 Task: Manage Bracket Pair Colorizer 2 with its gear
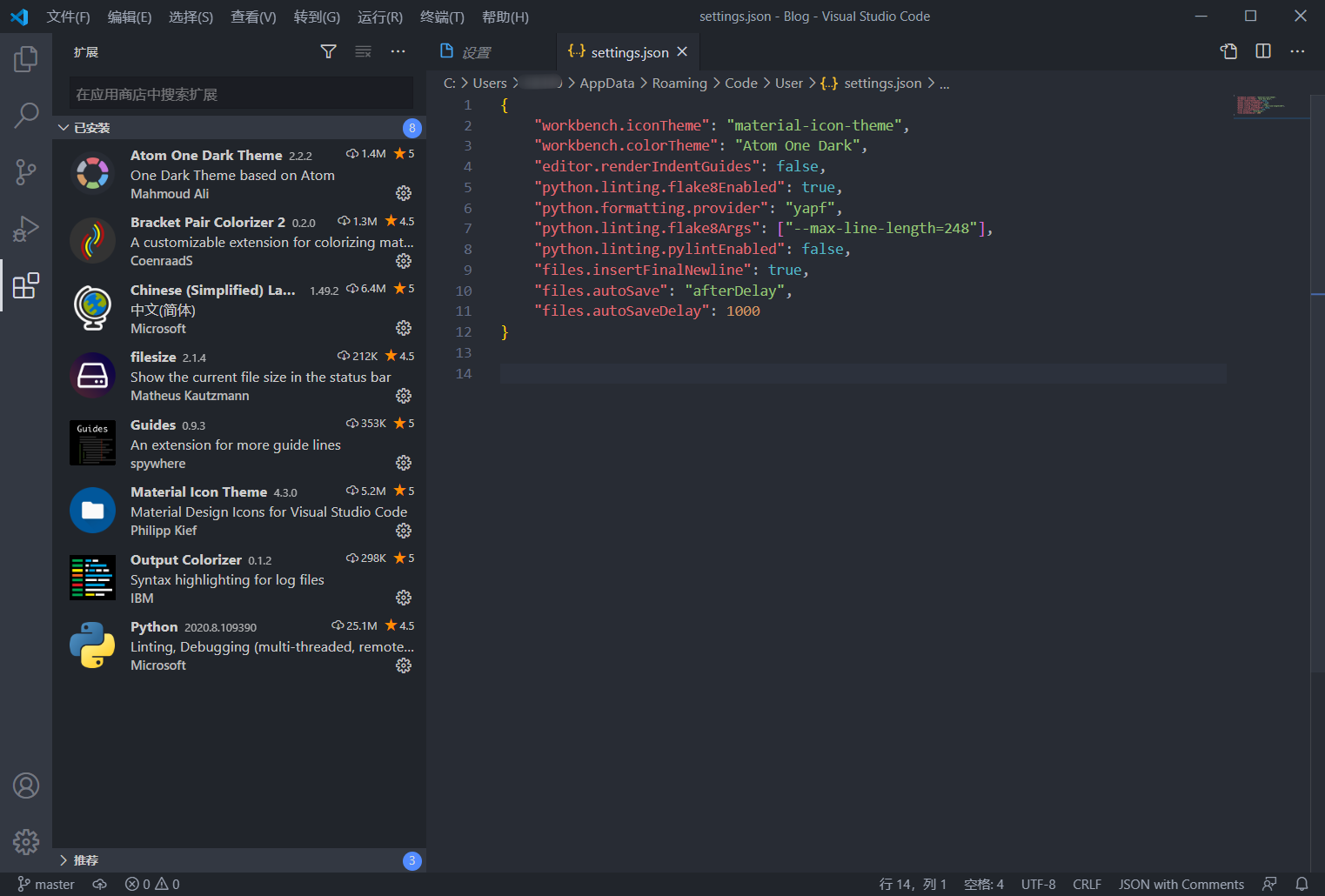pos(404,261)
